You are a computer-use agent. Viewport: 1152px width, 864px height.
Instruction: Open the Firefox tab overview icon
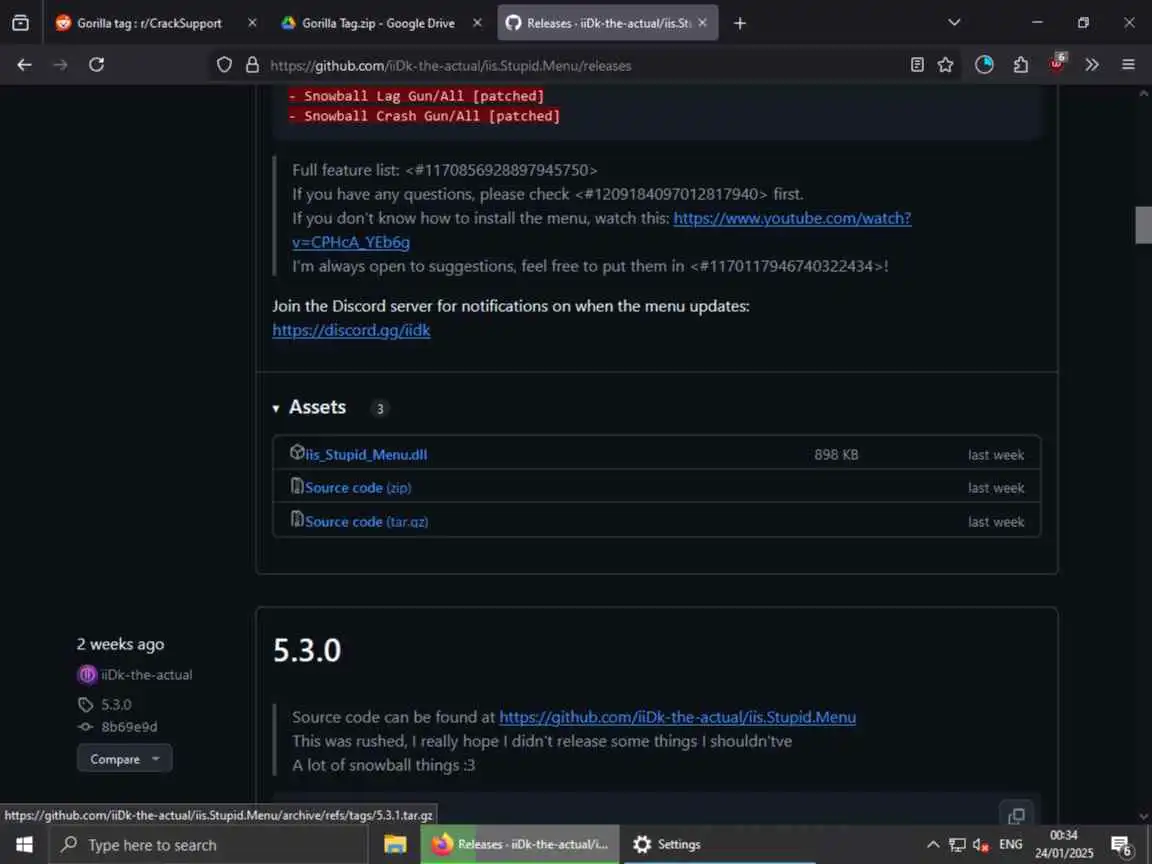[21, 23]
